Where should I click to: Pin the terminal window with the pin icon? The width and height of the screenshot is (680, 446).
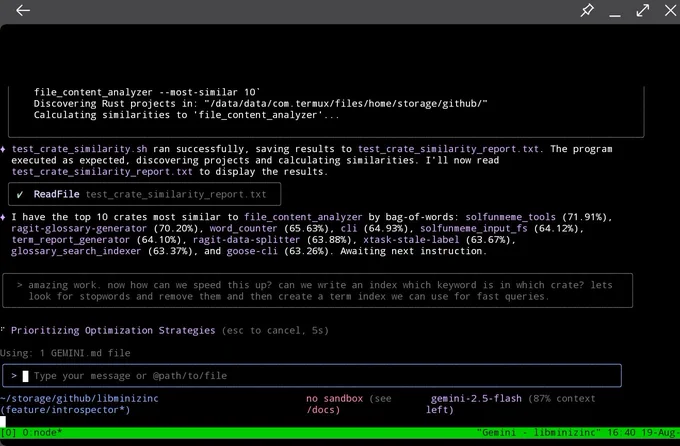tap(587, 10)
